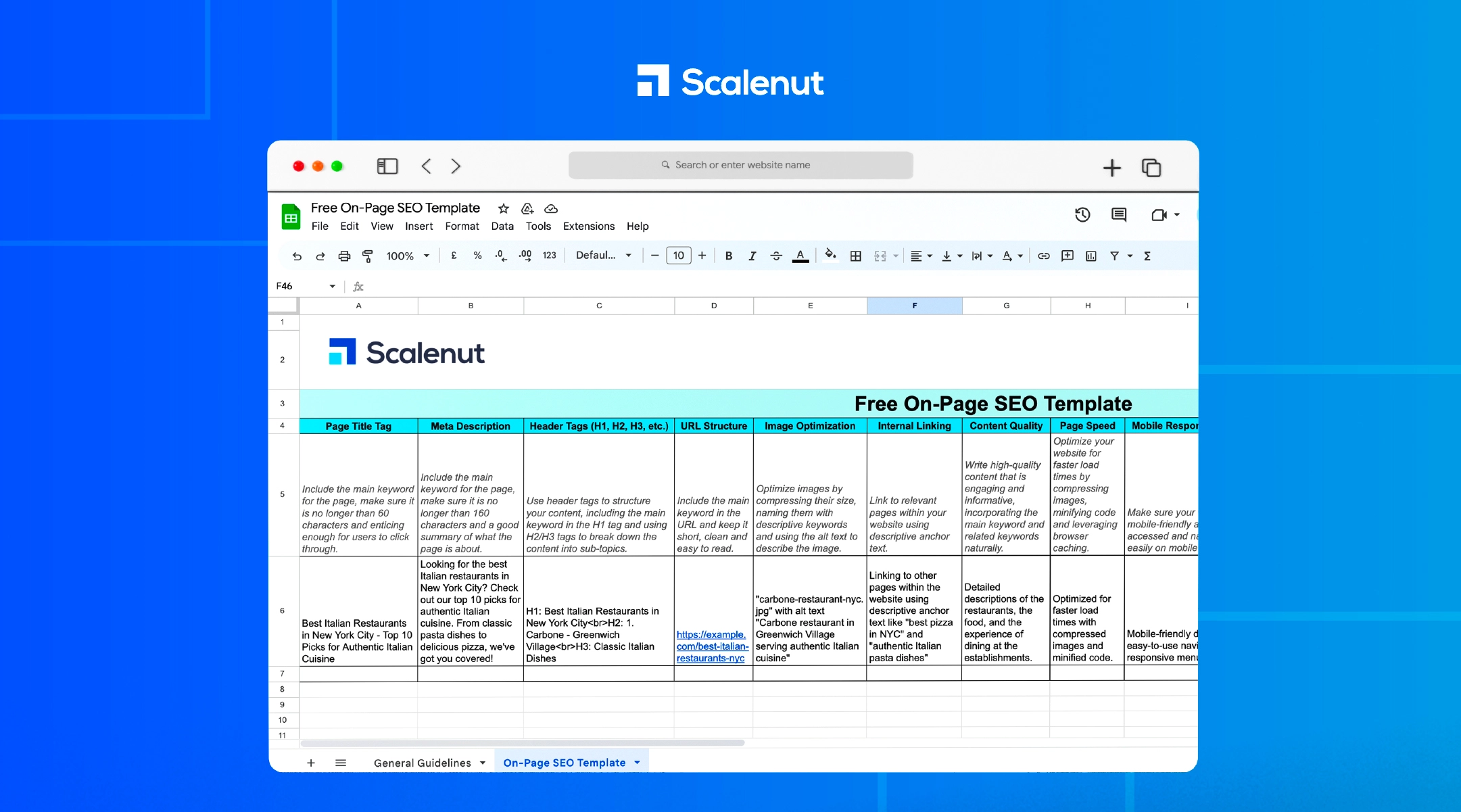Switch to the General Guidelines tab
This screenshot has height=812, width=1461.
(x=421, y=763)
